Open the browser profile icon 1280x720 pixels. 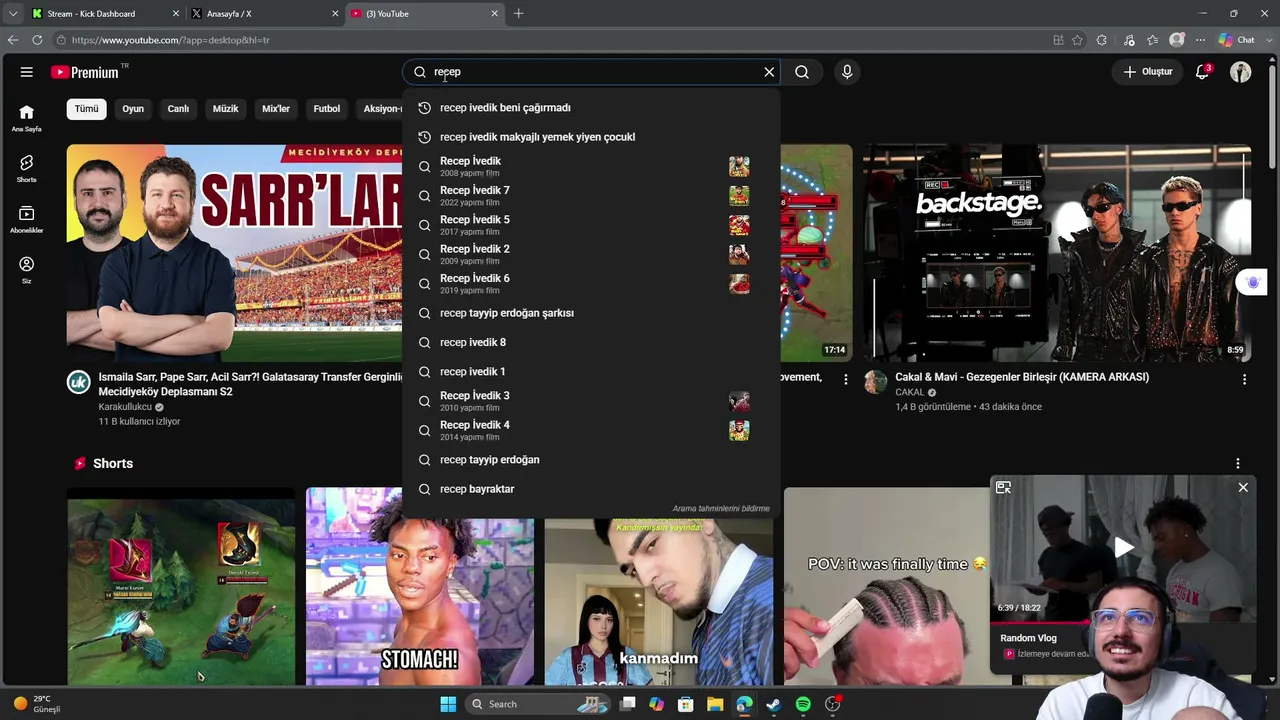tap(1177, 40)
